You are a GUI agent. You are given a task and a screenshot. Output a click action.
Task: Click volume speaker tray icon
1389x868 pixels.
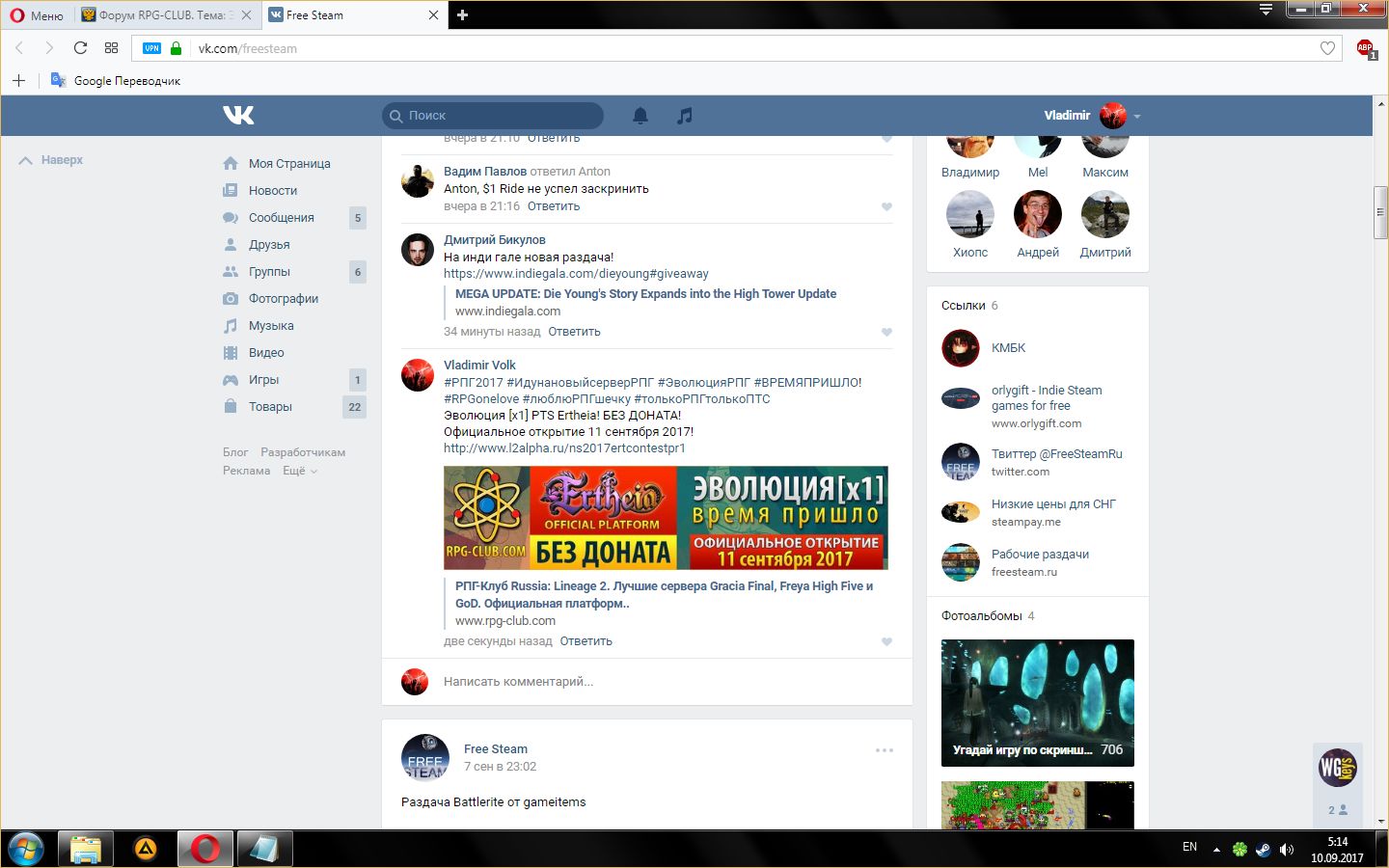(1286, 850)
